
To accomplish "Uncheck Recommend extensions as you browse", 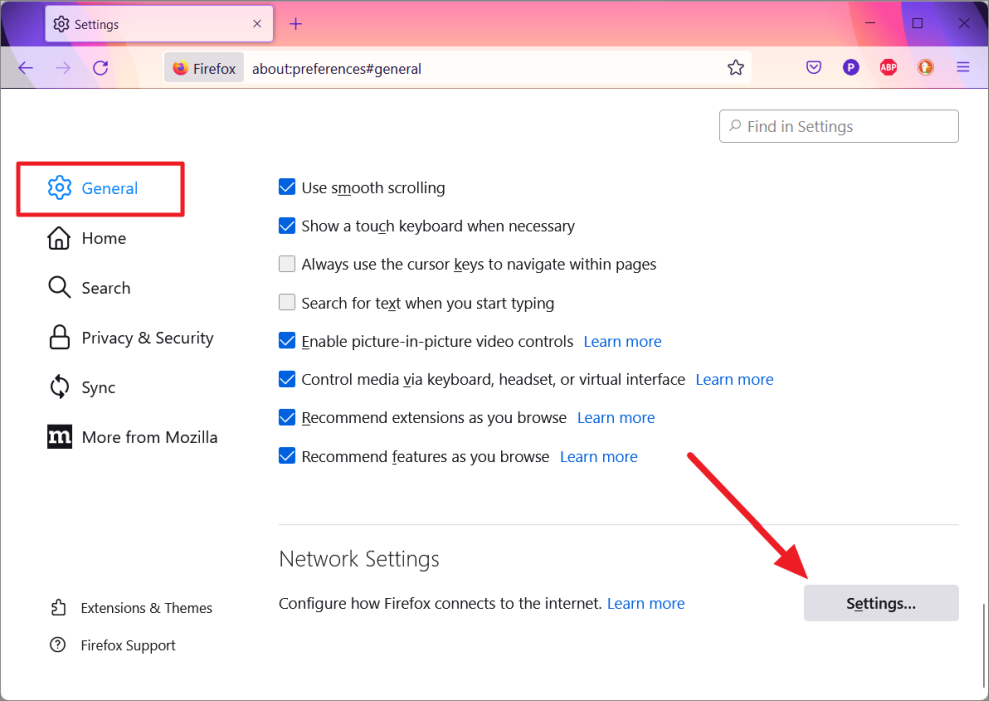I will (x=287, y=418).
